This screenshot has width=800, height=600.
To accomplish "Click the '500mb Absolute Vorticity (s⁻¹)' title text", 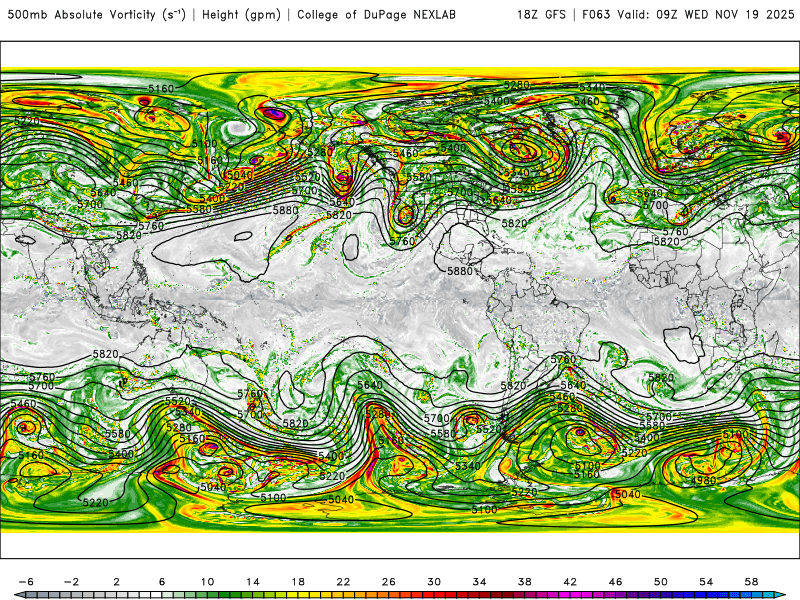I will (96, 15).
